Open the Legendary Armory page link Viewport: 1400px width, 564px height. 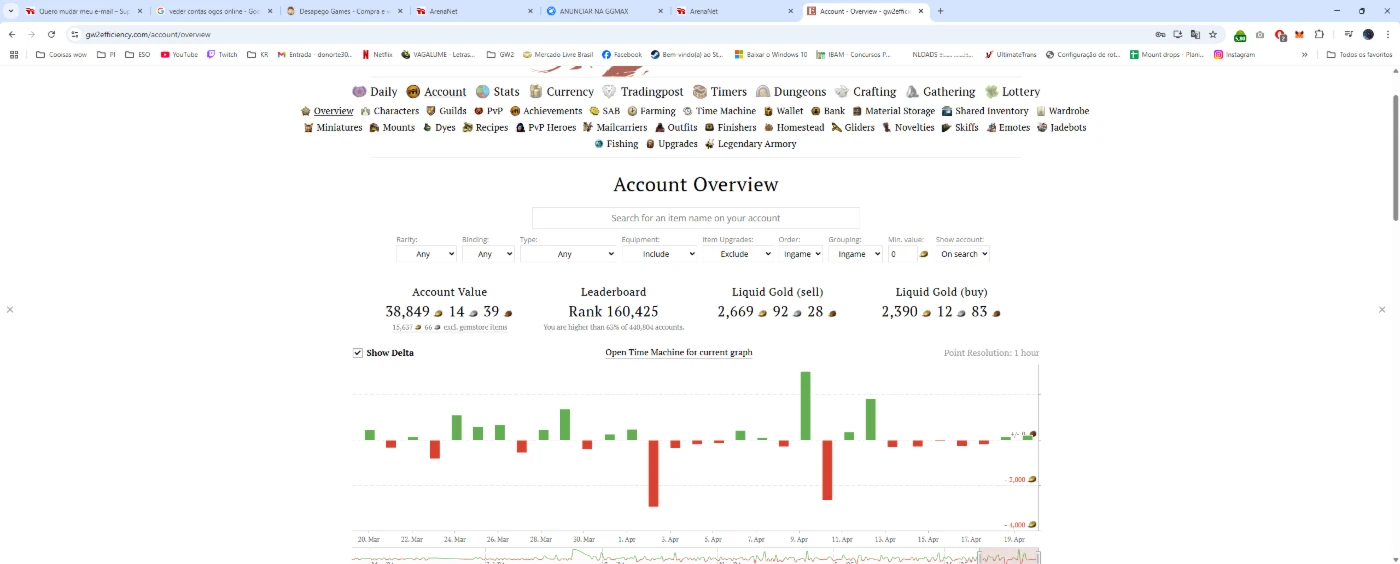(750, 144)
